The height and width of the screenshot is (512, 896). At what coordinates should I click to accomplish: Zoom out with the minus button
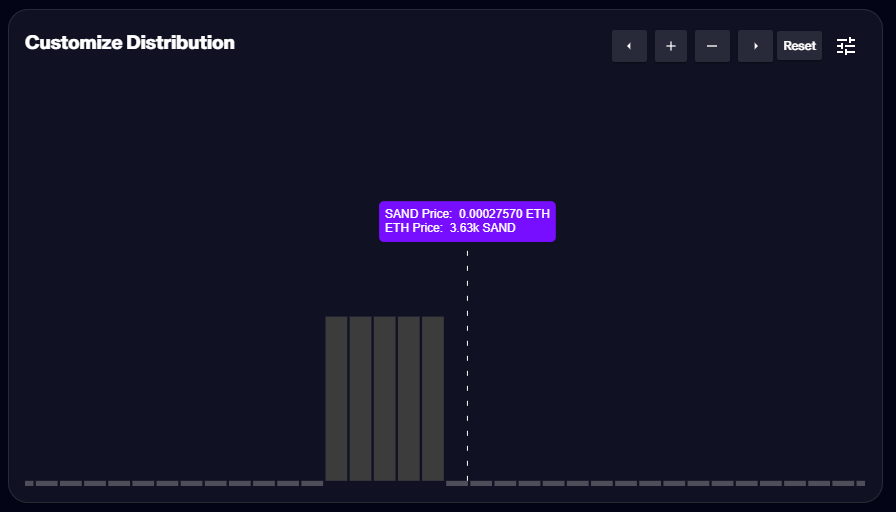click(712, 46)
